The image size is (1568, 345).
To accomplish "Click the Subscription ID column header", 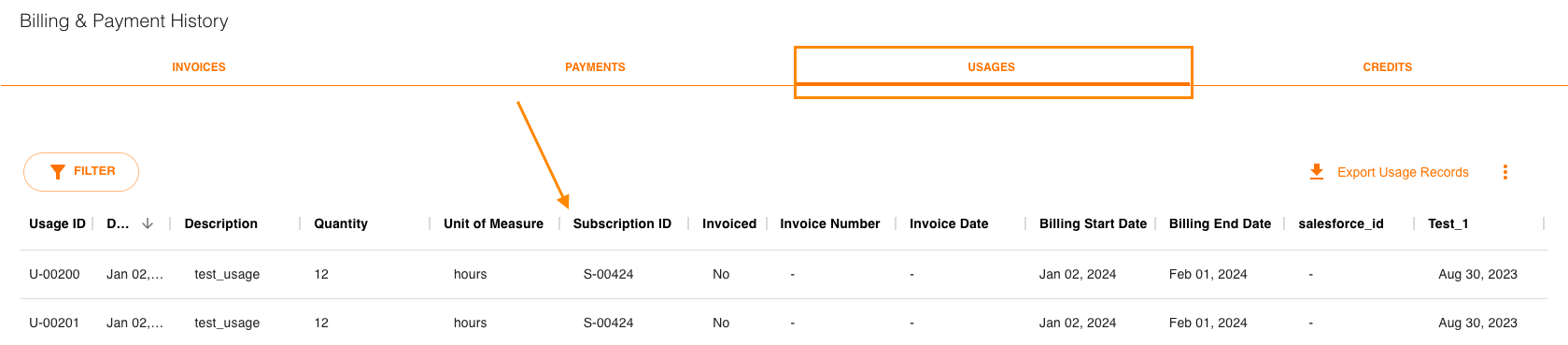I will tap(622, 223).
